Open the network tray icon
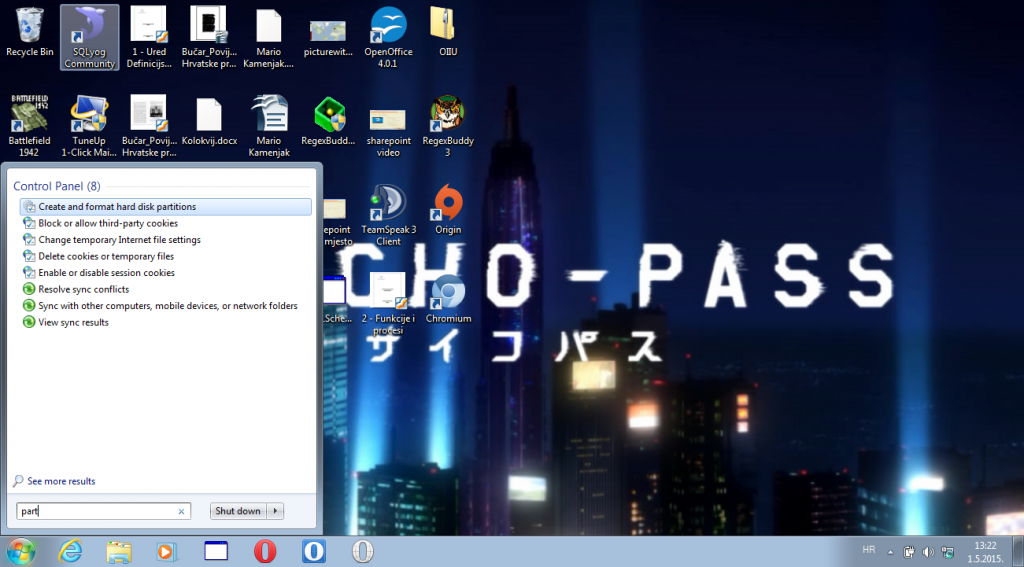Screen dimensions: 1024x567 pos(948,552)
